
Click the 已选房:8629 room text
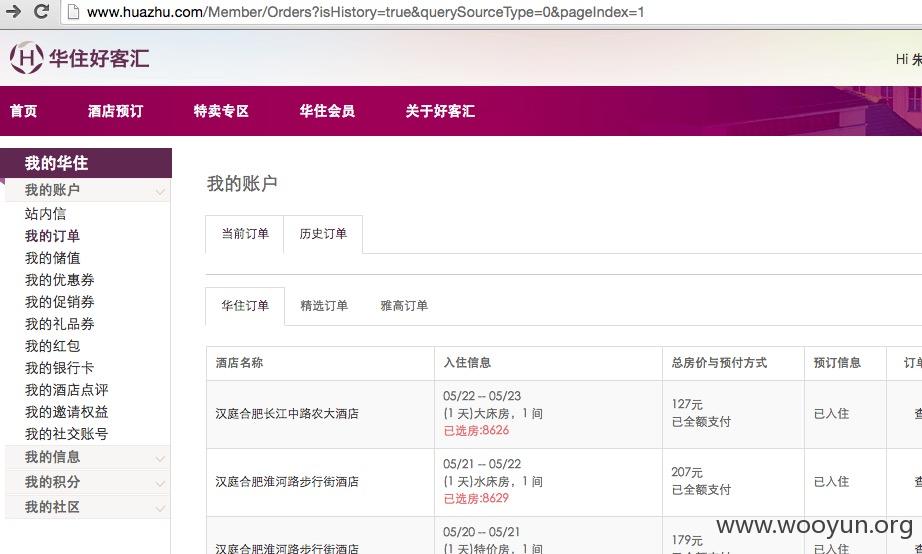tap(476, 499)
